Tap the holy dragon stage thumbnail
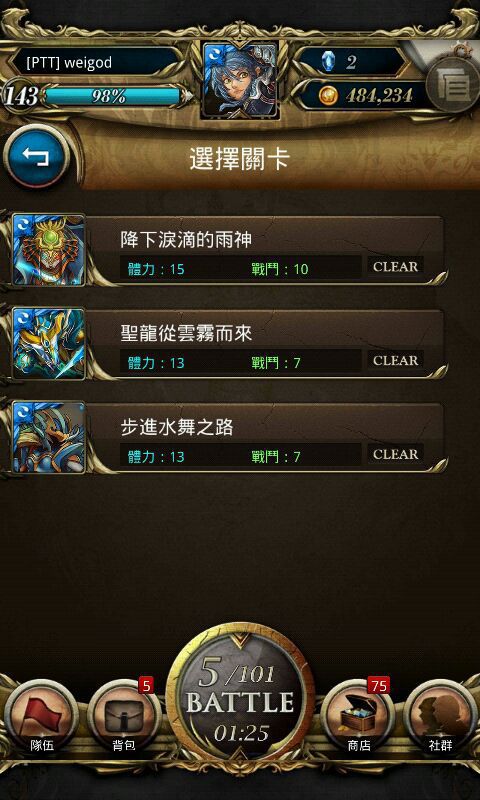 tap(48, 344)
